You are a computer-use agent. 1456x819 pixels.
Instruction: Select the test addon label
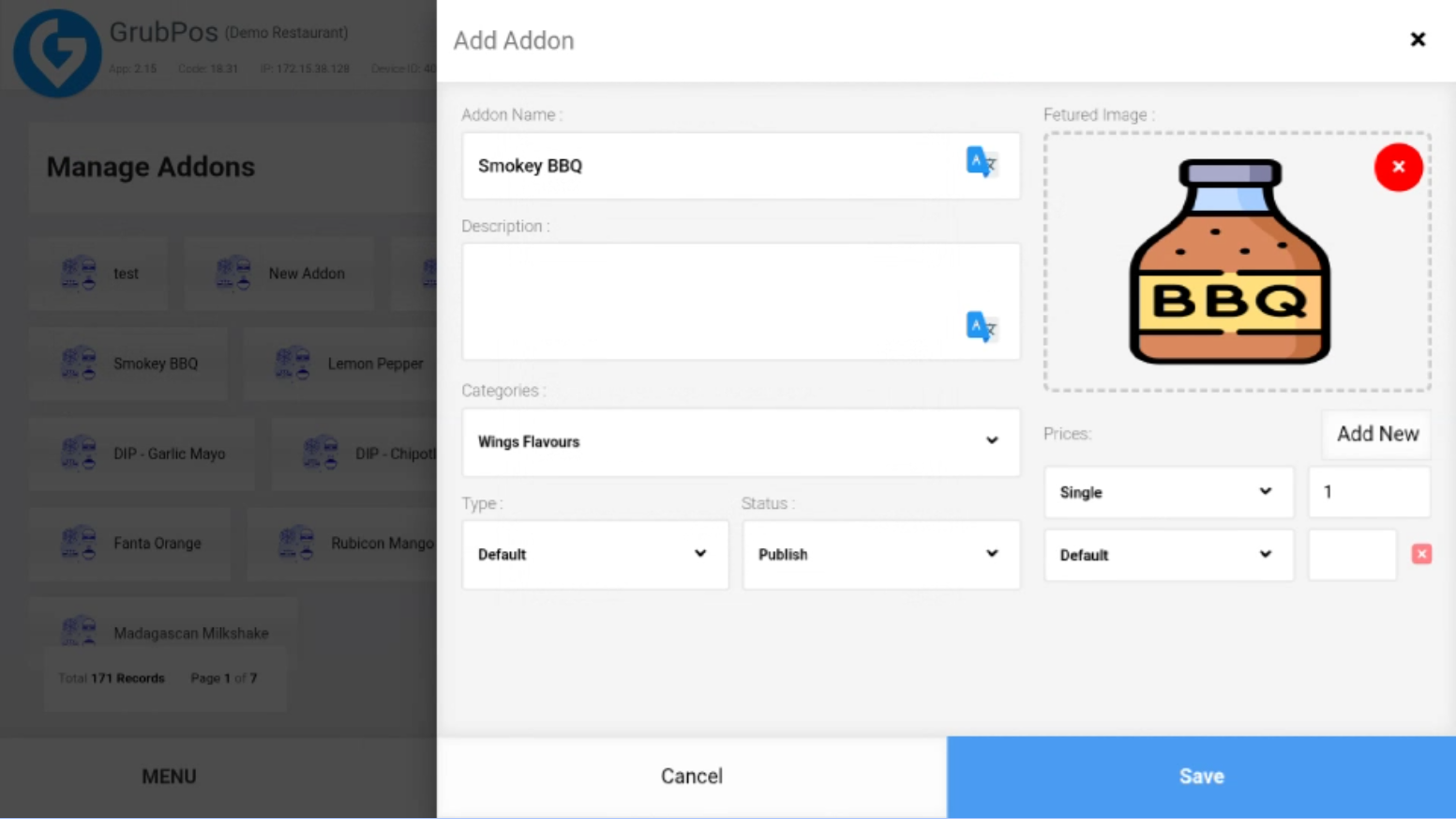pyautogui.click(x=126, y=274)
